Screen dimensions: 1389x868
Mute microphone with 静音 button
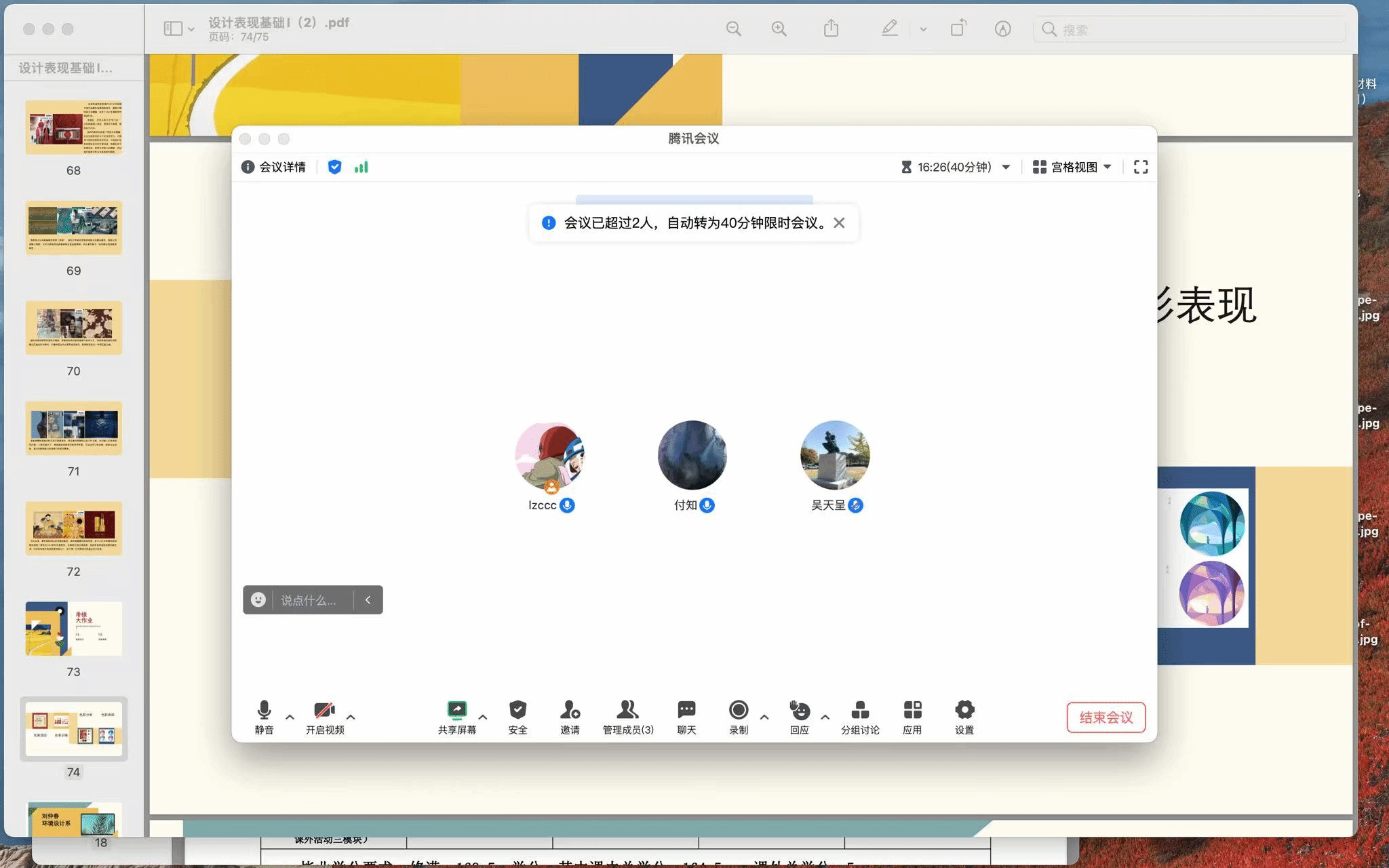[264, 717]
